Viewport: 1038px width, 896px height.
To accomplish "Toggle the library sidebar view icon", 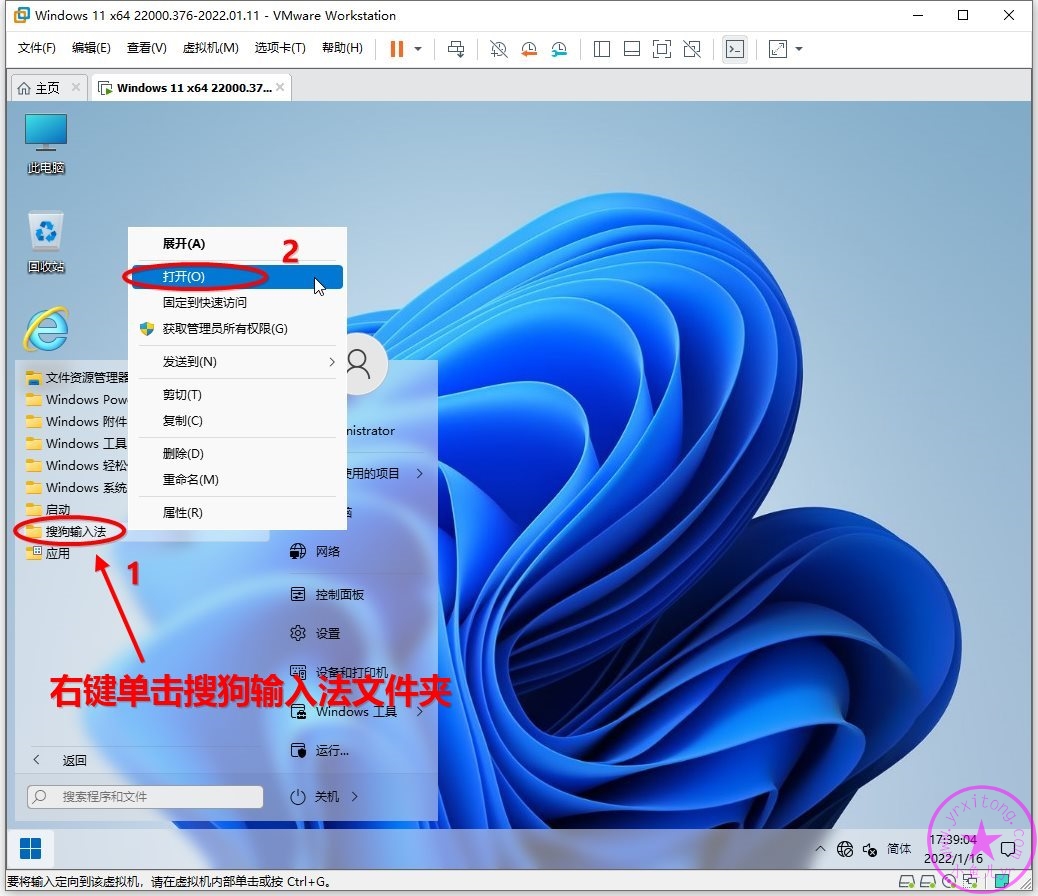I will [x=602, y=49].
